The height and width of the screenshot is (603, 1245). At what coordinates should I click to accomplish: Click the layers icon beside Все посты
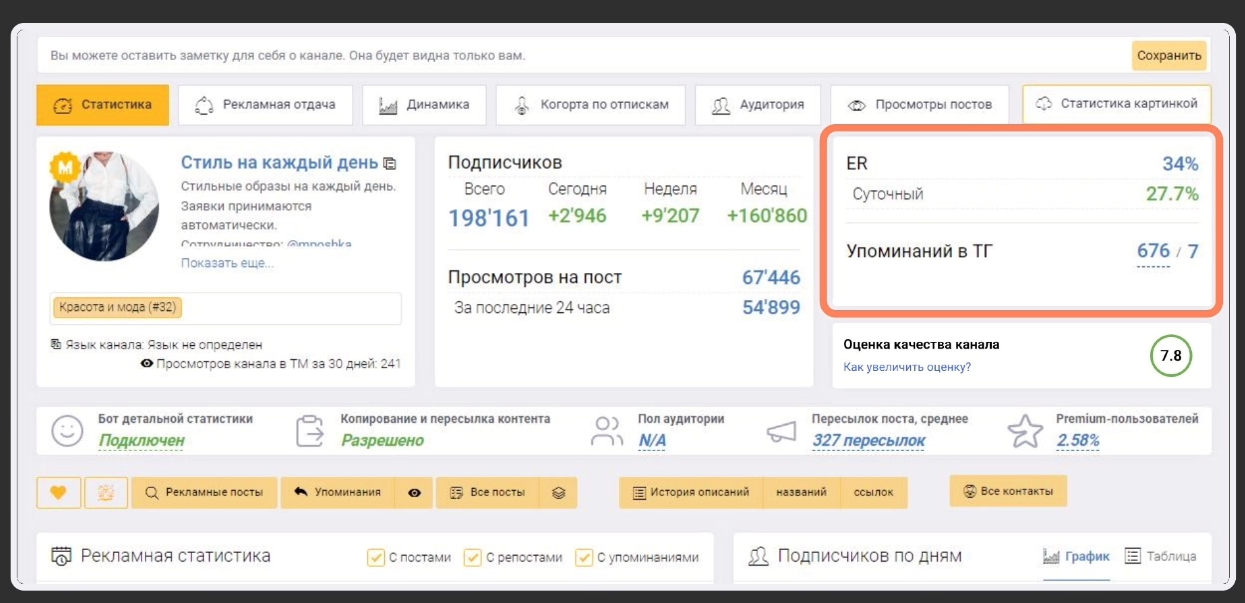tap(559, 493)
